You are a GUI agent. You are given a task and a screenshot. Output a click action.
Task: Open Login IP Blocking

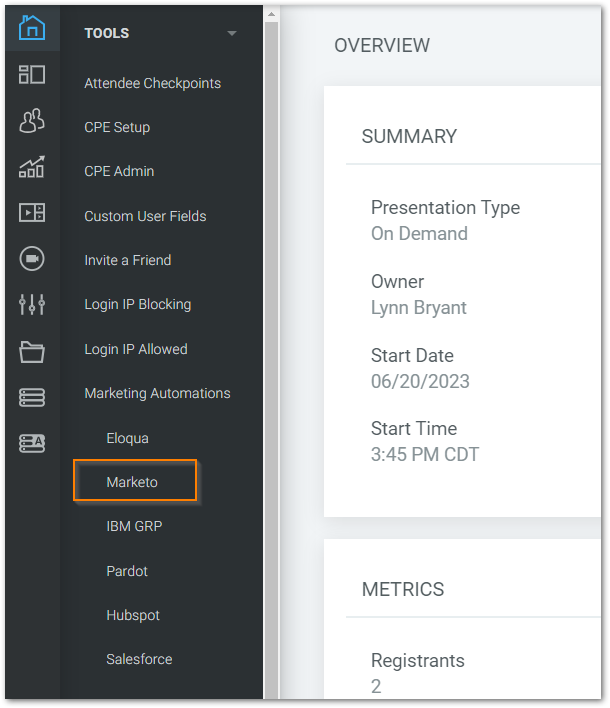(138, 304)
